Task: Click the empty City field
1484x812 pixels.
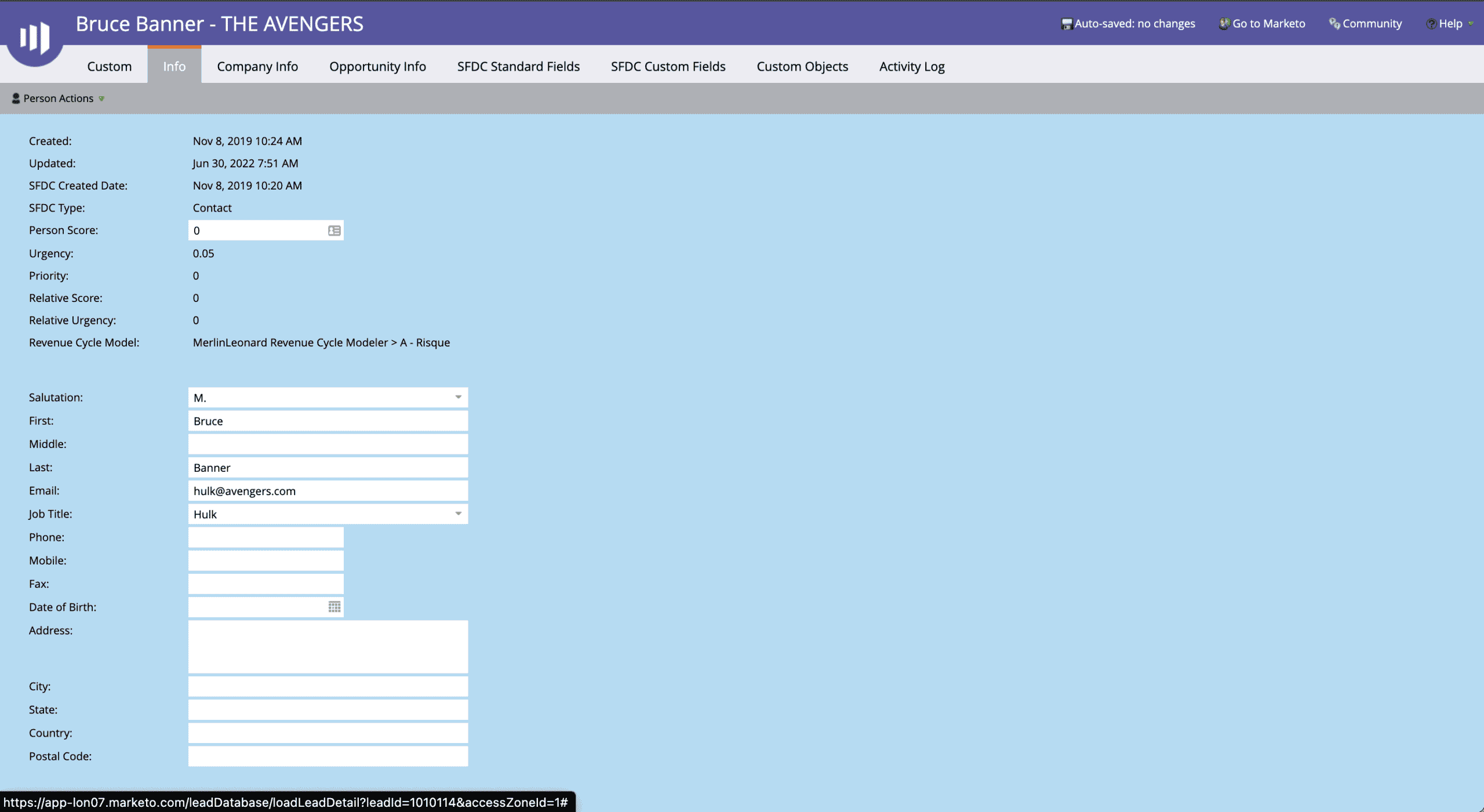Action: tap(328, 686)
